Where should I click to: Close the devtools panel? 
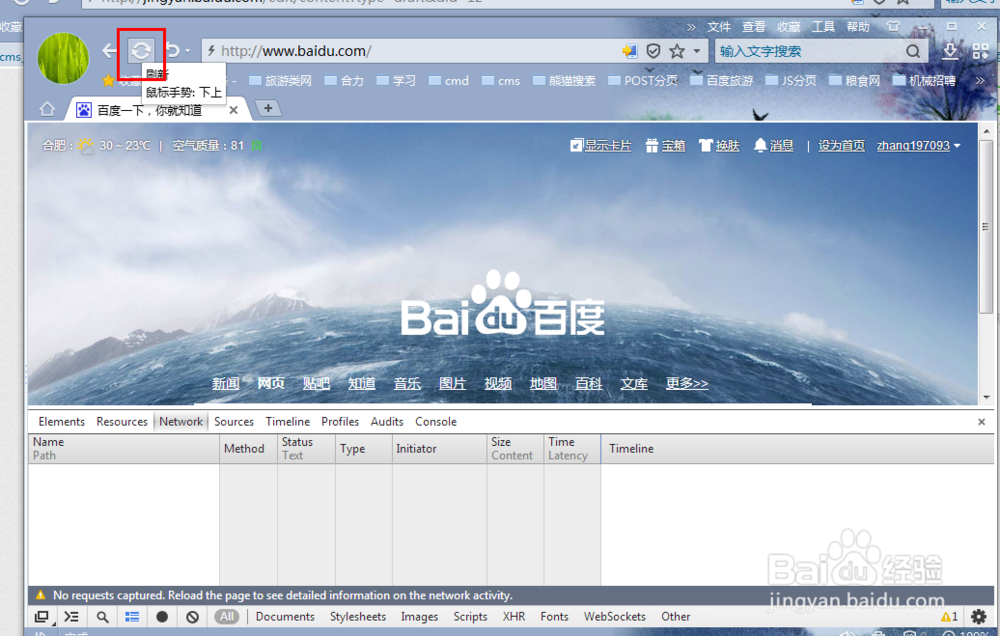(x=982, y=422)
